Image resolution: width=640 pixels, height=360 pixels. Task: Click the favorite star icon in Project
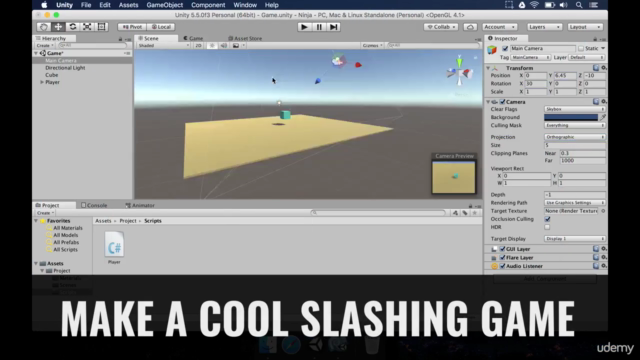coord(475,213)
